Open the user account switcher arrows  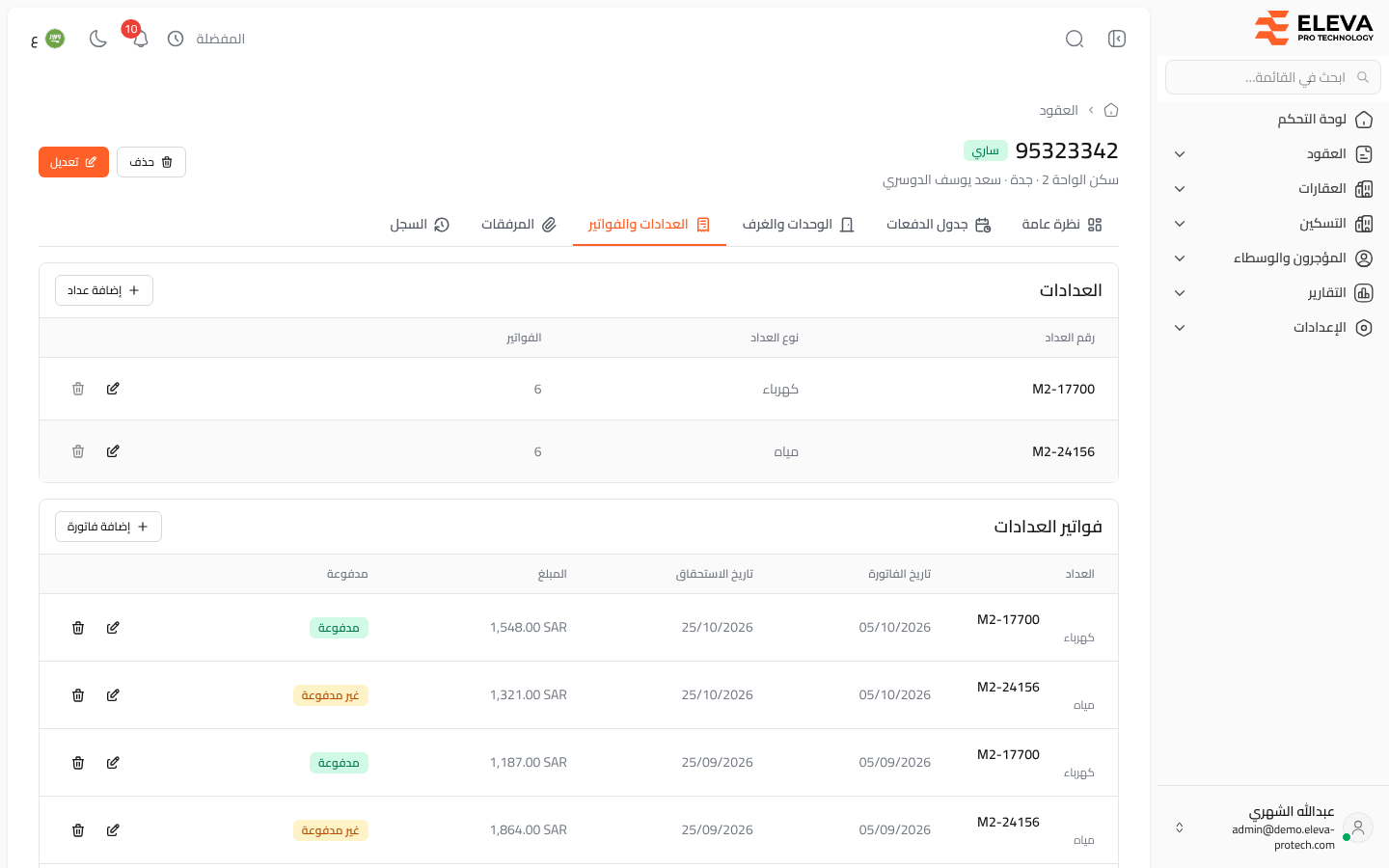coord(1179,827)
